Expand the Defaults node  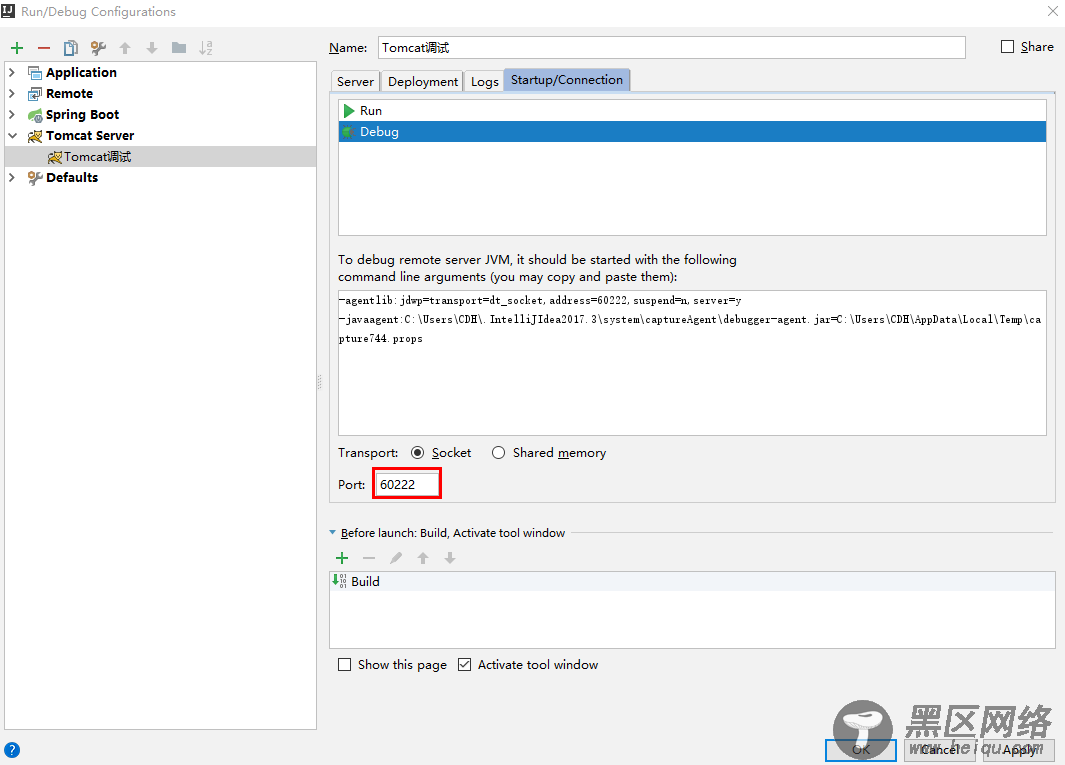12,177
